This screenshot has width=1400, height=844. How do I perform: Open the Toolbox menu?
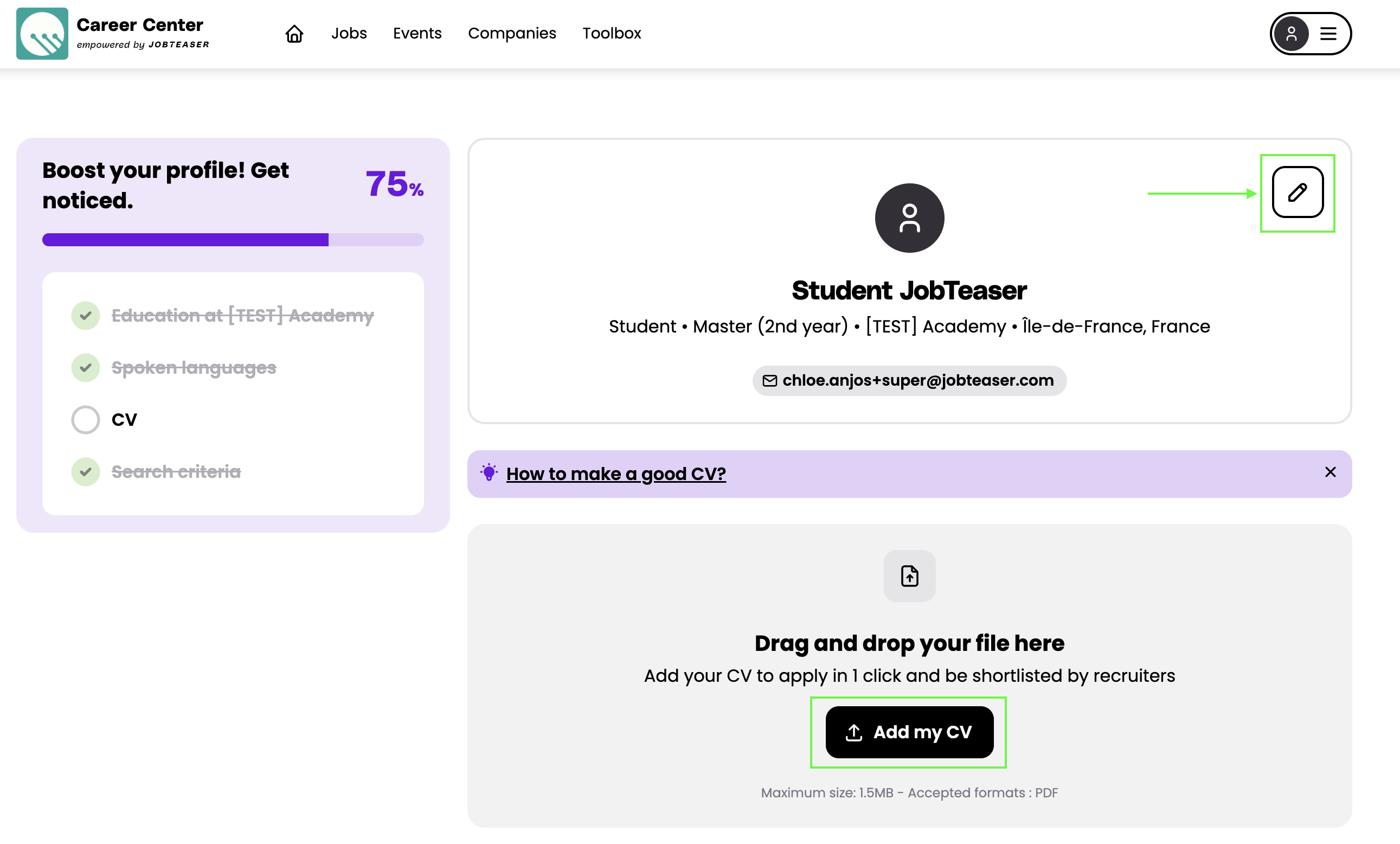tap(612, 34)
